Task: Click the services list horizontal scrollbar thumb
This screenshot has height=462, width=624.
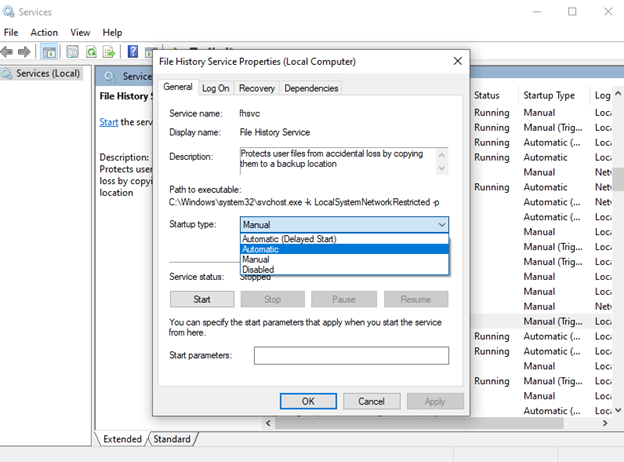Action: pos(419,423)
